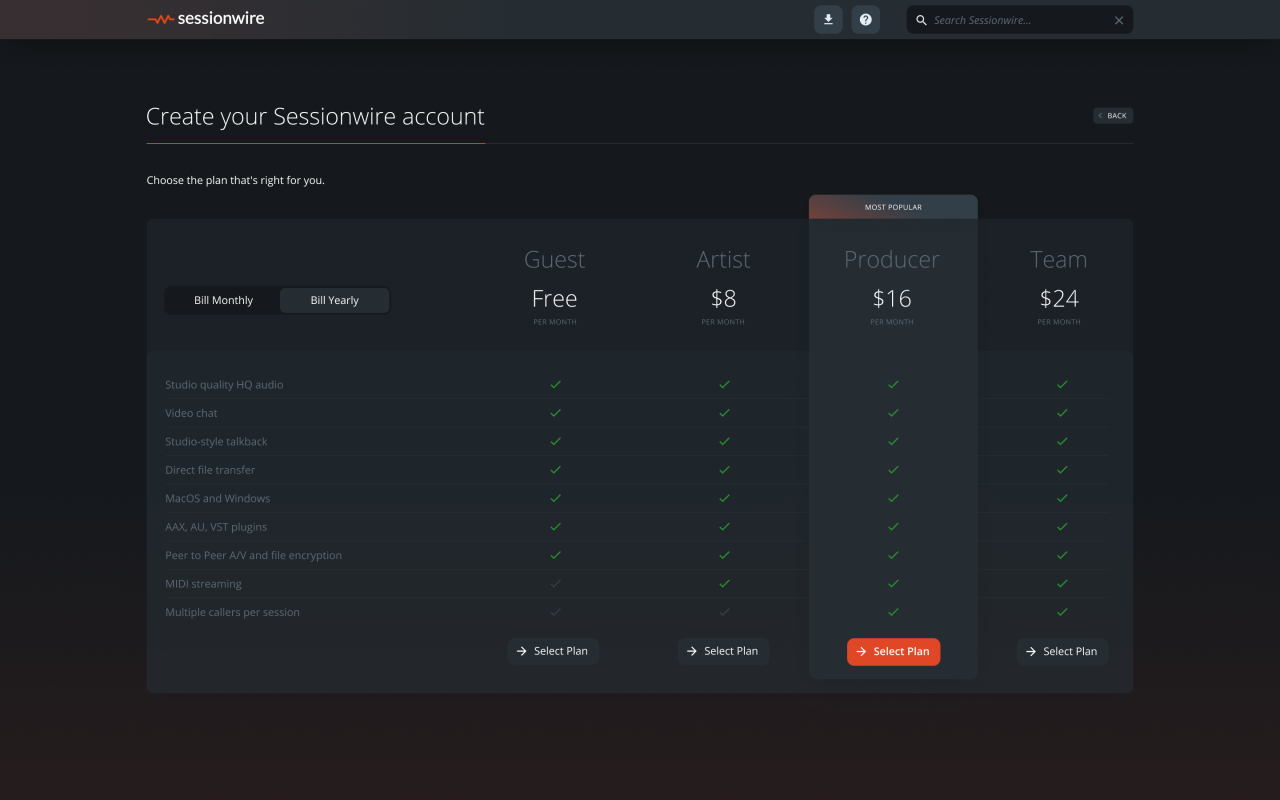Viewport: 1280px width, 800px height.
Task: Focus the Search Sessionwire field
Action: pyautogui.click(x=1020, y=20)
